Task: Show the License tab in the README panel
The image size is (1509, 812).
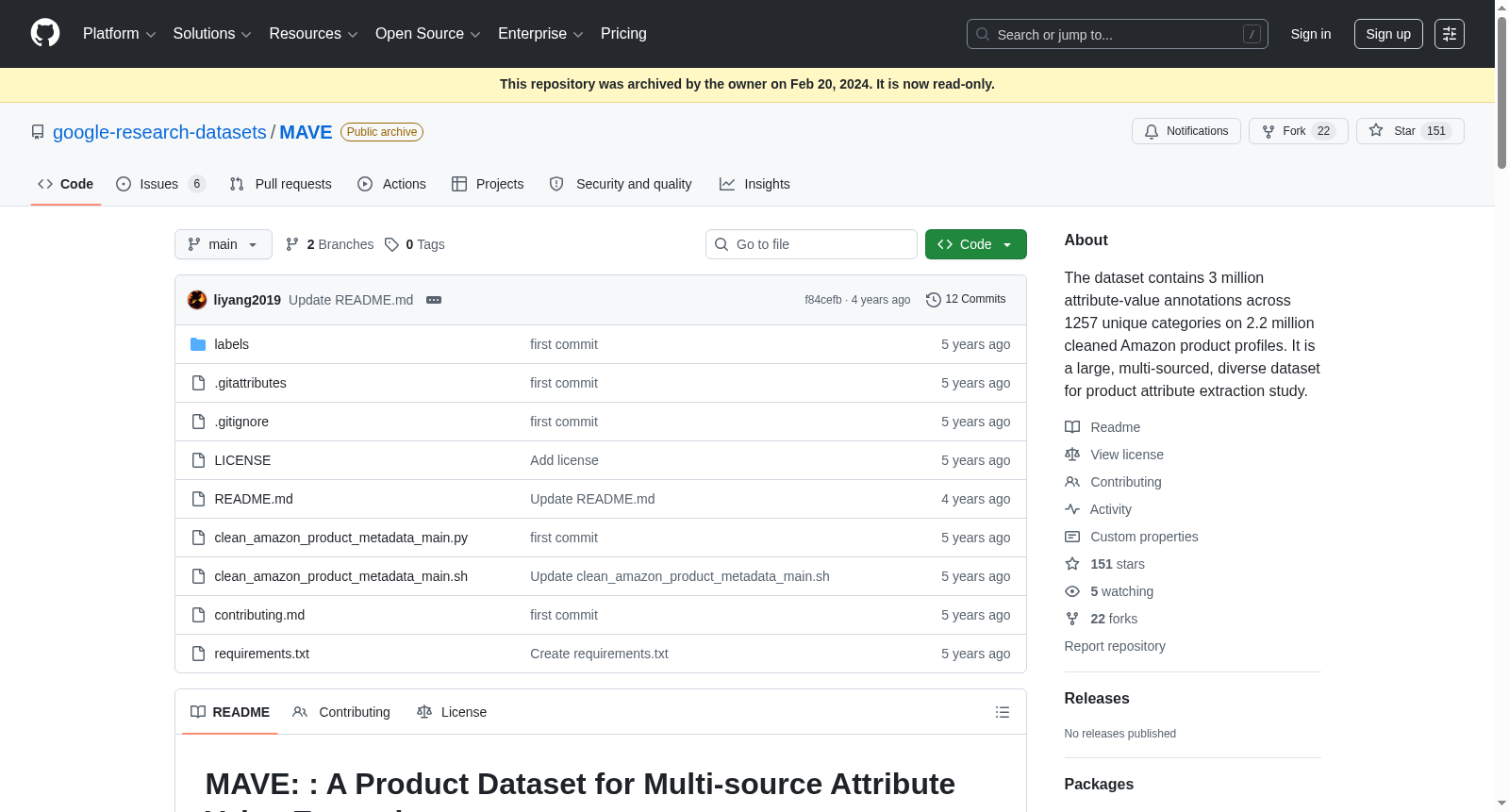Action: [x=452, y=712]
